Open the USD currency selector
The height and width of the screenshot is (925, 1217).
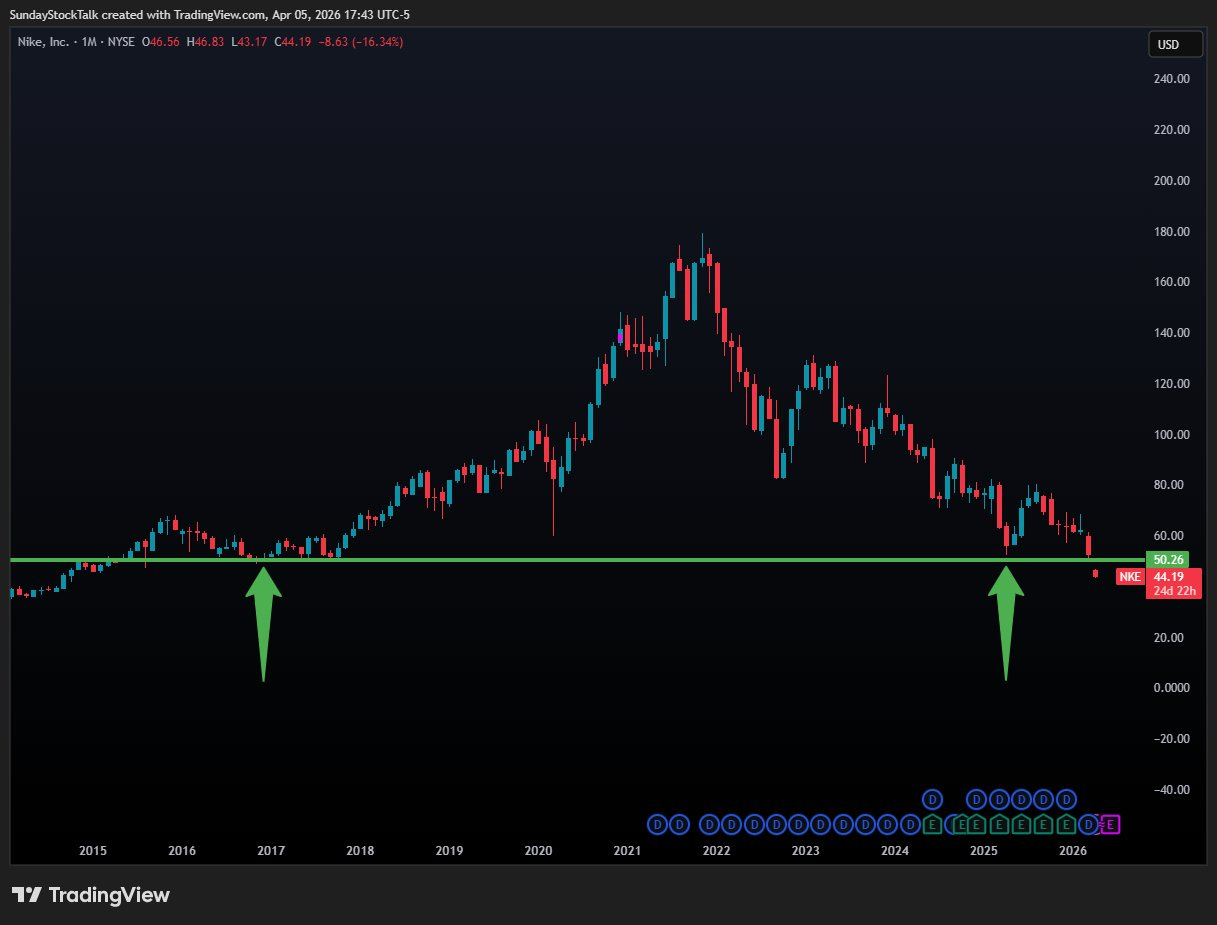[1175, 45]
